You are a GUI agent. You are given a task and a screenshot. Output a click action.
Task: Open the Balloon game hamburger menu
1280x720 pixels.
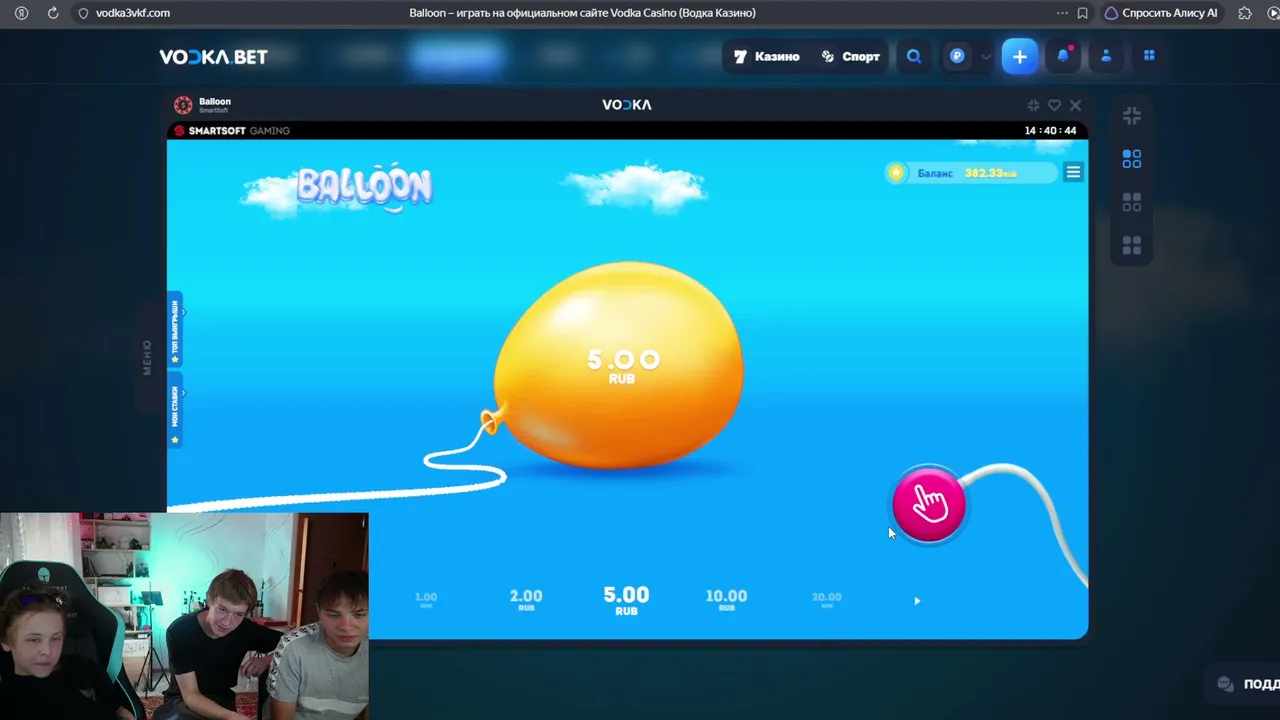1073,172
